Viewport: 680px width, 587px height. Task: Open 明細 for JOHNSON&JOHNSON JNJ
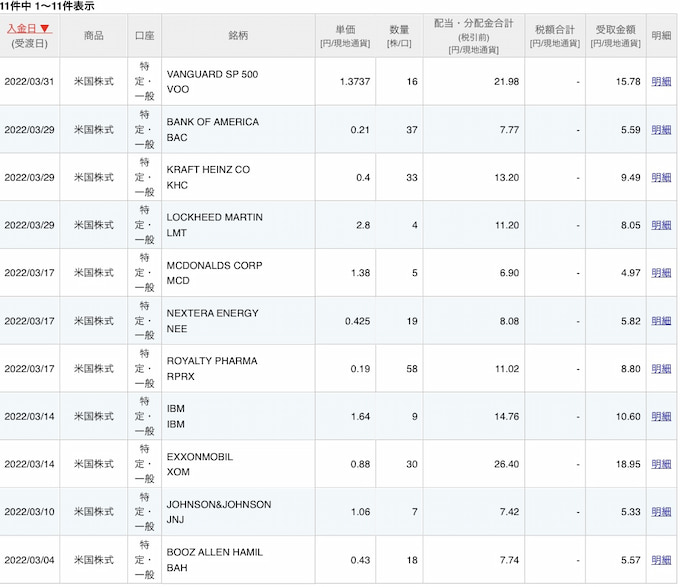pyautogui.click(x=661, y=513)
